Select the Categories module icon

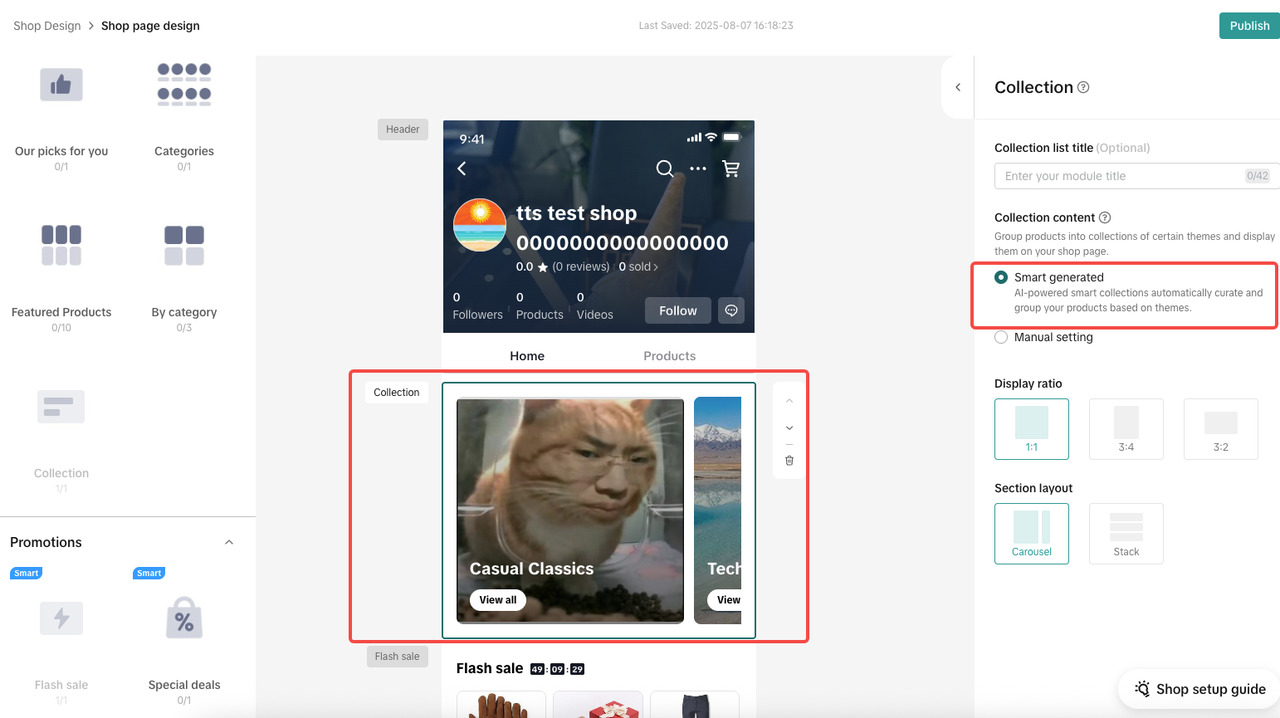(184, 85)
